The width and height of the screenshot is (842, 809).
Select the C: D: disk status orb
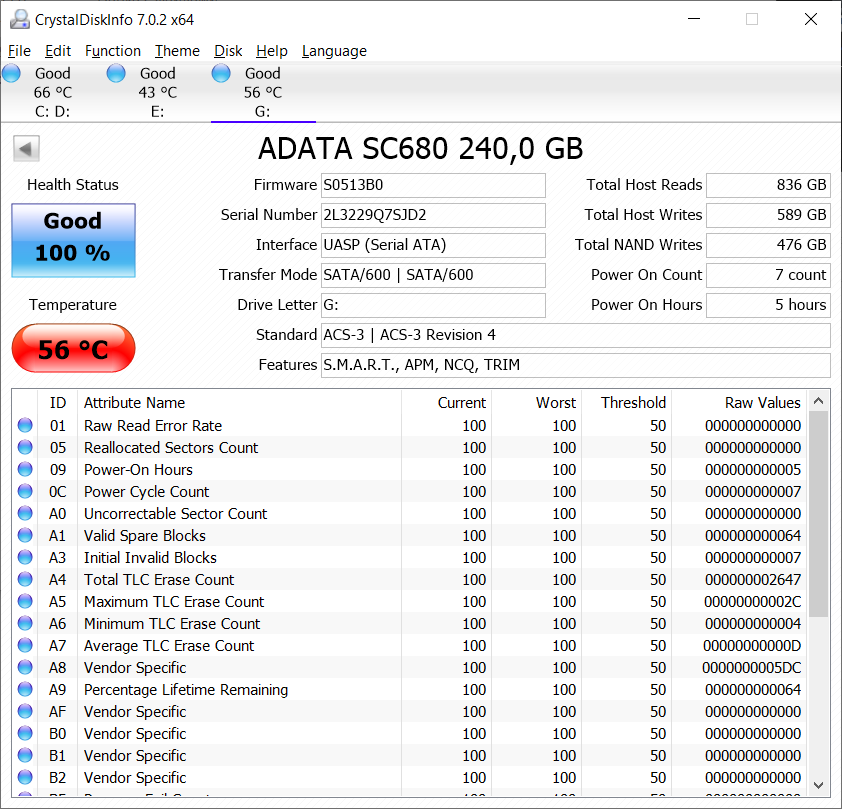11,73
